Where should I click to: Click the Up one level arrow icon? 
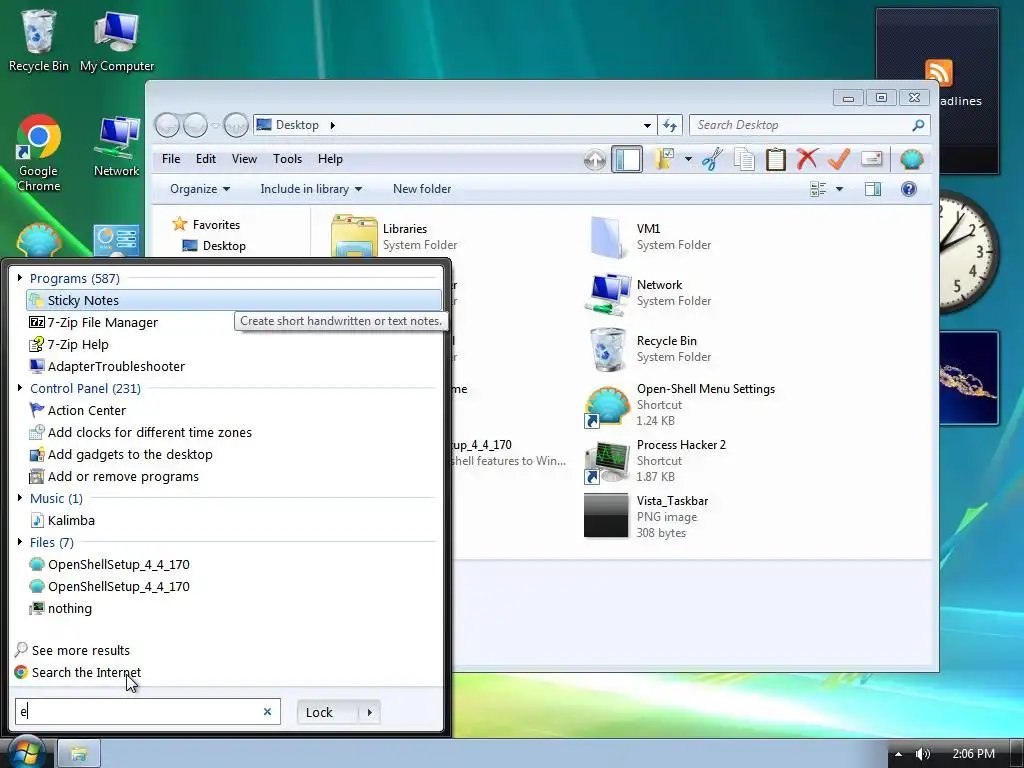pos(594,159)
